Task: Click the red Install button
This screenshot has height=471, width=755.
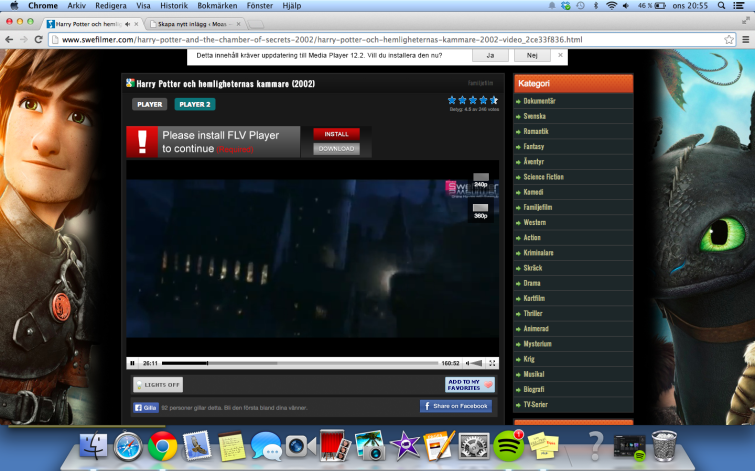Action: click(336, 133)
